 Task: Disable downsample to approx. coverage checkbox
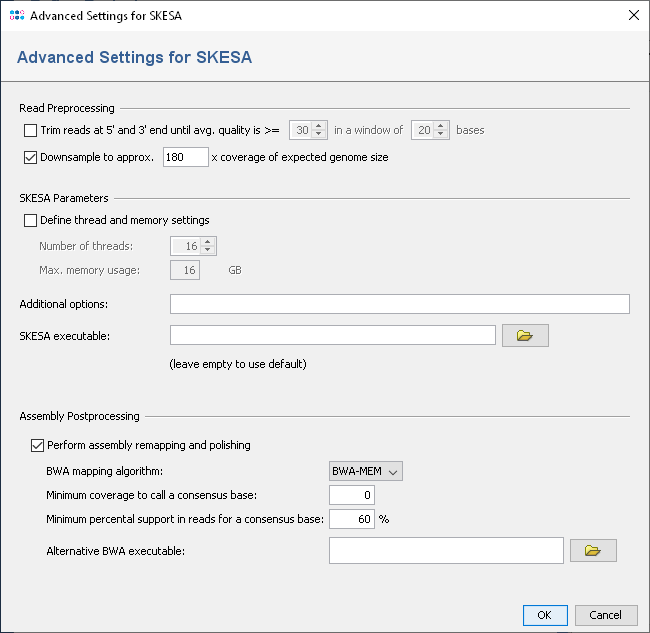29,157
